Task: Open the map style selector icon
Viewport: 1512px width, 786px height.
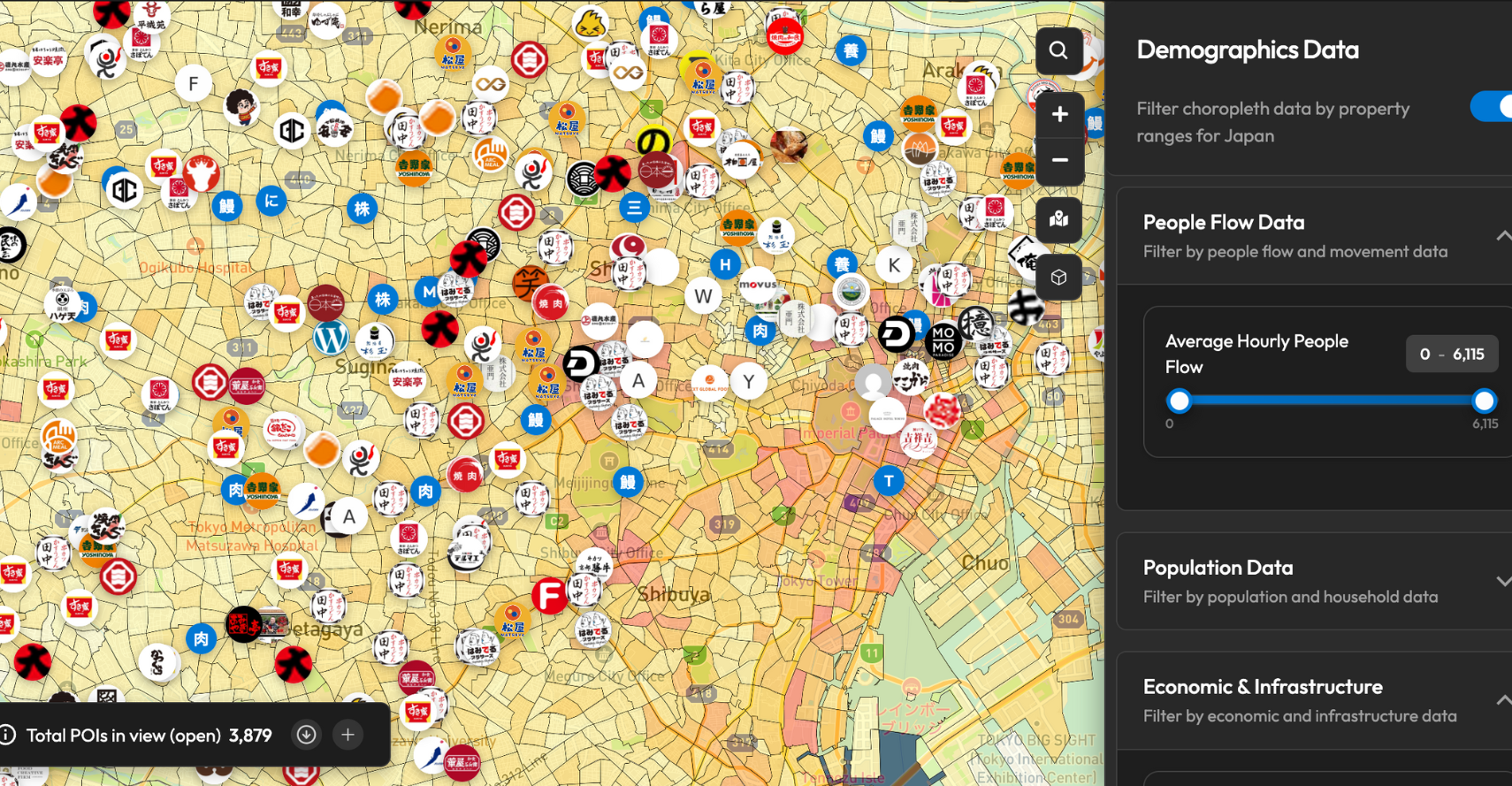Action: pos(1058,219)
